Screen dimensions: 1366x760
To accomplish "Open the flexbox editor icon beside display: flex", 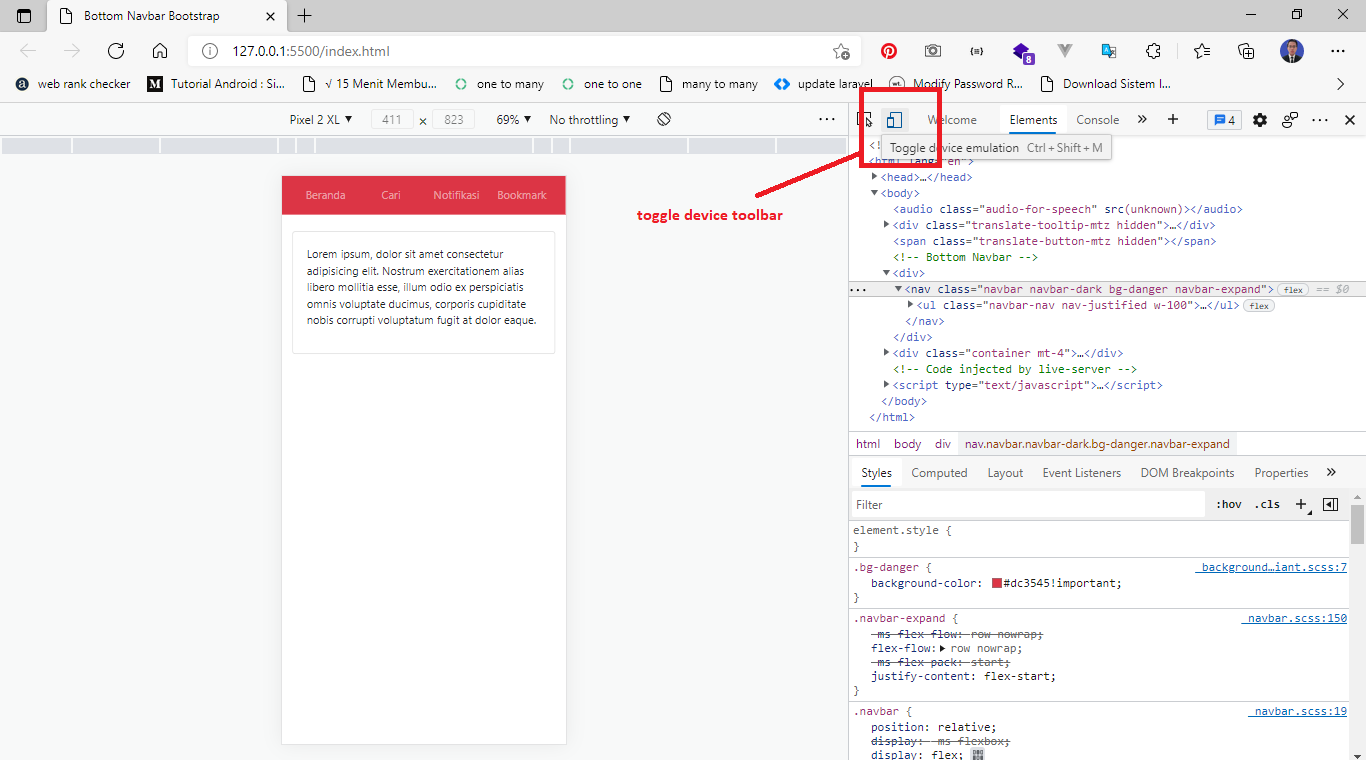I will (978, 755).
